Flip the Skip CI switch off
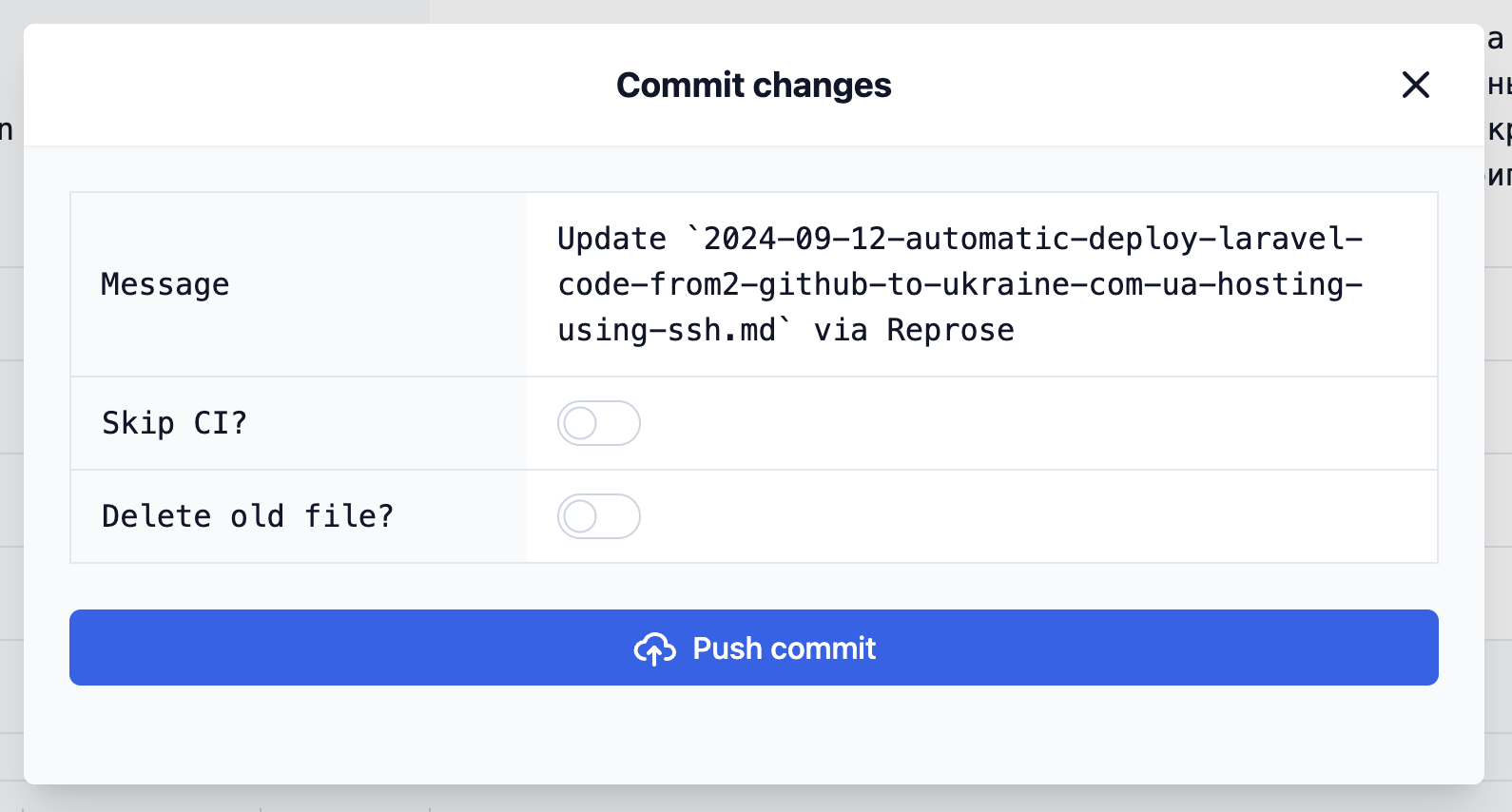 coord(599,423)
